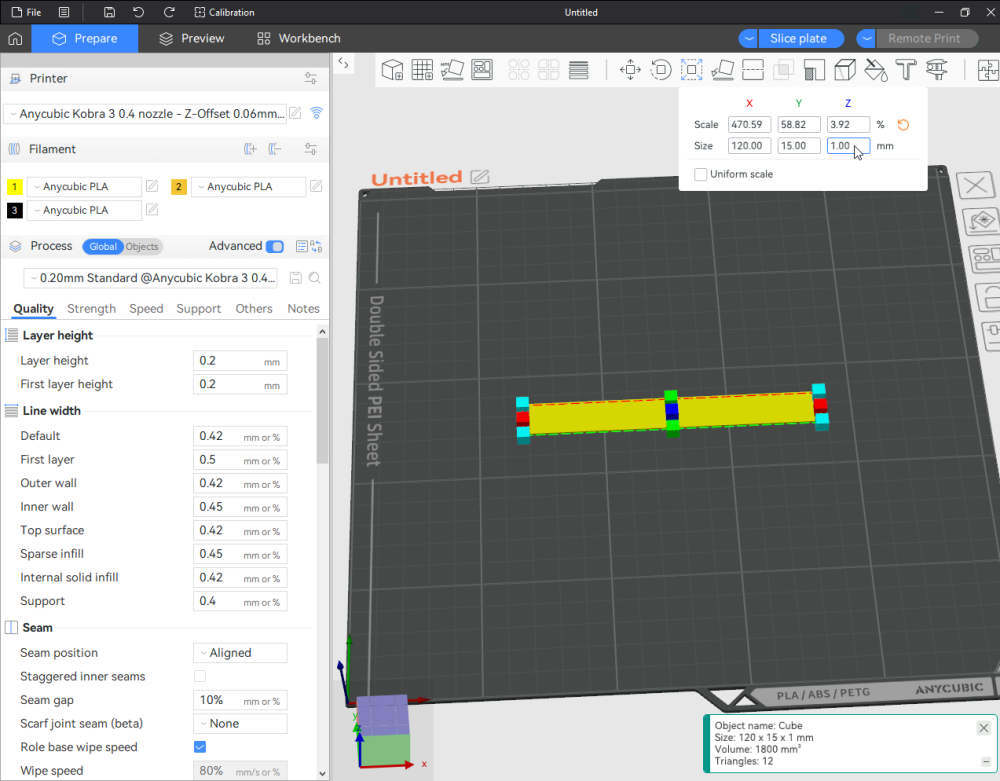This screenshot has width=1000, height=781.
Task: Click the Auto orient toolbar icon
Action: point(452,69)
